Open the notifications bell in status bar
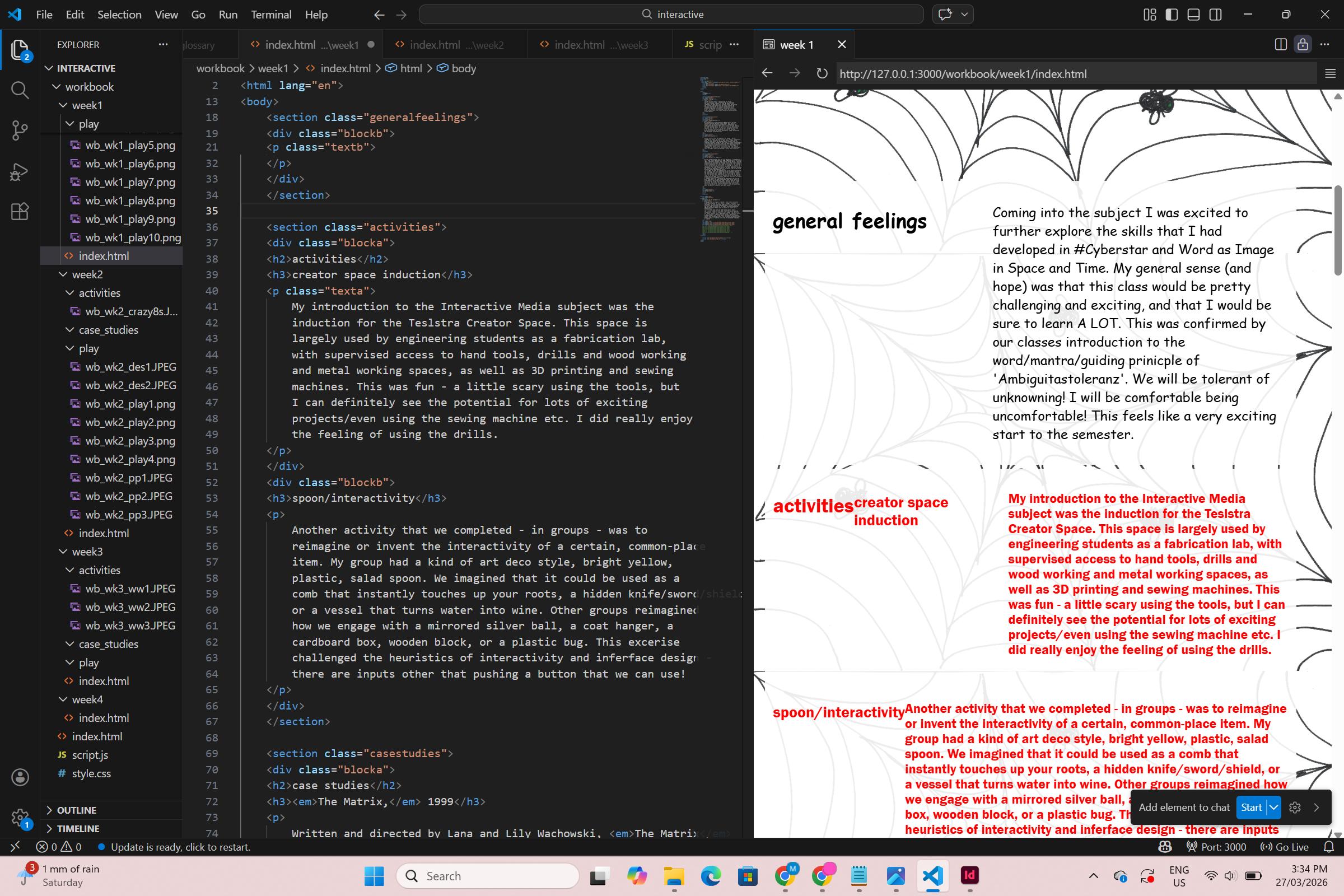This screenshot has width=1344, height=896. (x=1328, y=847)
